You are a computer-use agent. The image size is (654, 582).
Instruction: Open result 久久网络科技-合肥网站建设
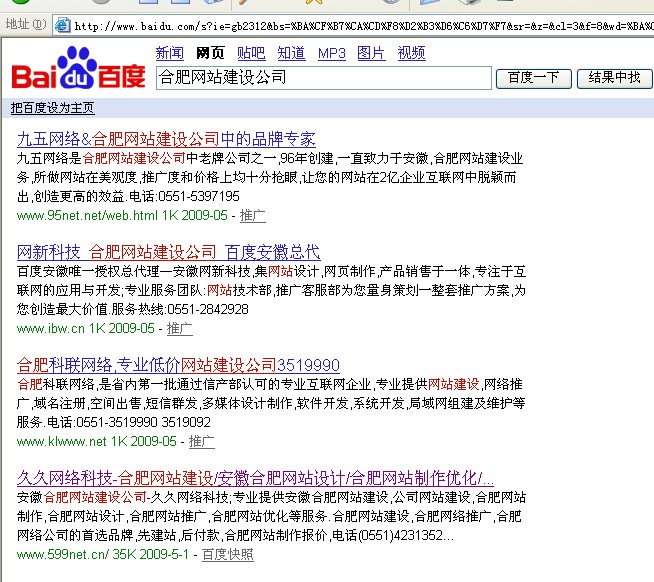pos(255,478)
